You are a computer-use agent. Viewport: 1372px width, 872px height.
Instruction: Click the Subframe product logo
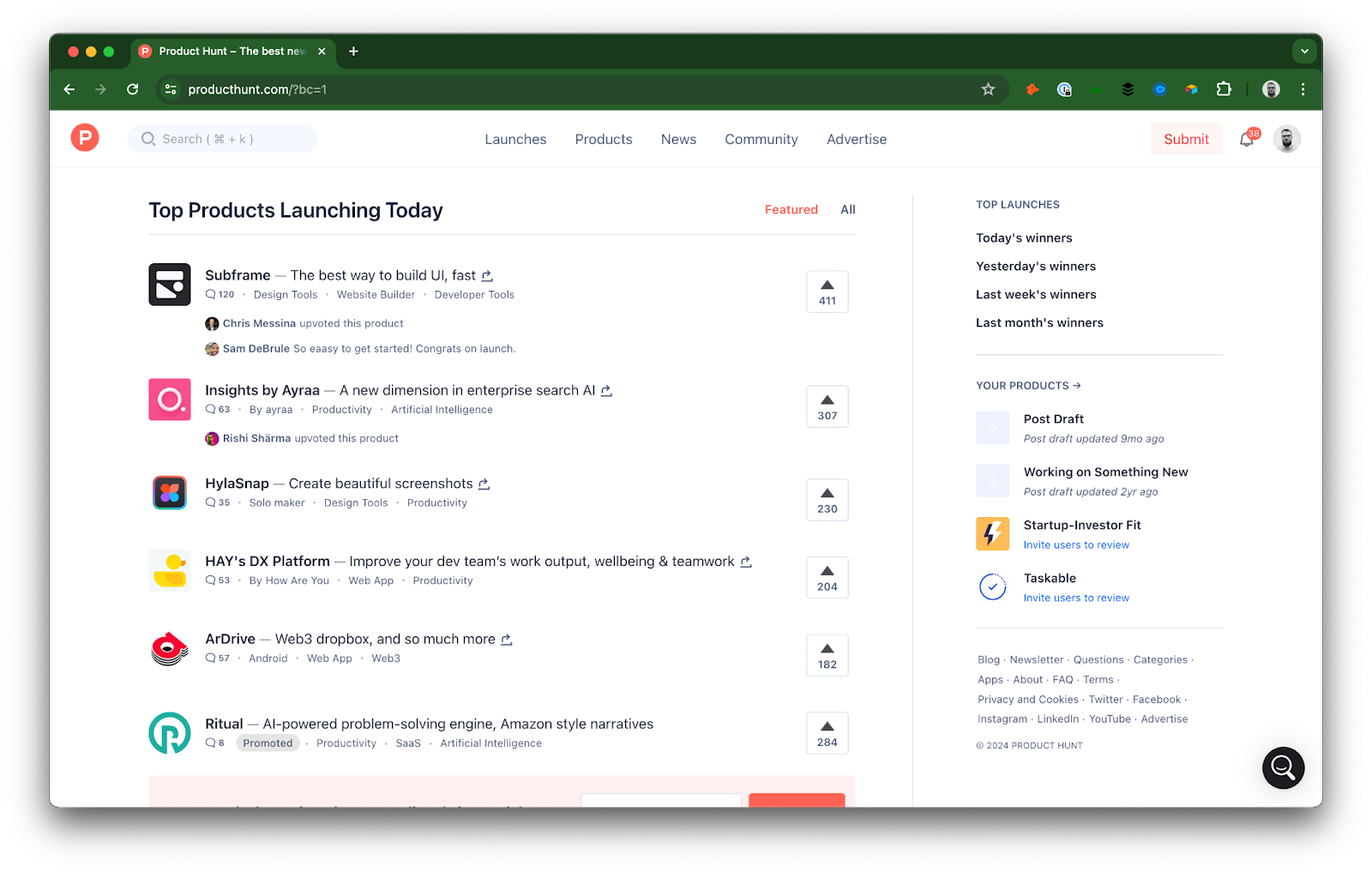(170, 285)
